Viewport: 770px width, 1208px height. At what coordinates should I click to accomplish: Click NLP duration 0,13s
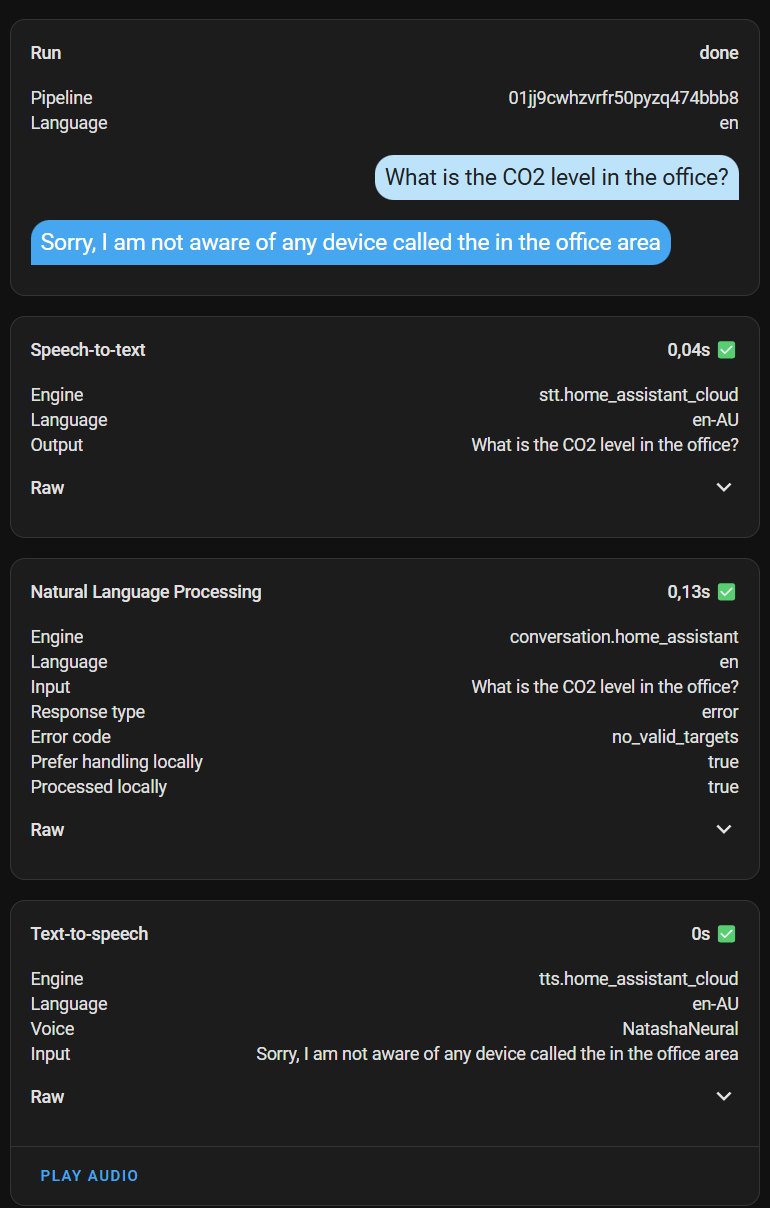click(x=688, y=592)
